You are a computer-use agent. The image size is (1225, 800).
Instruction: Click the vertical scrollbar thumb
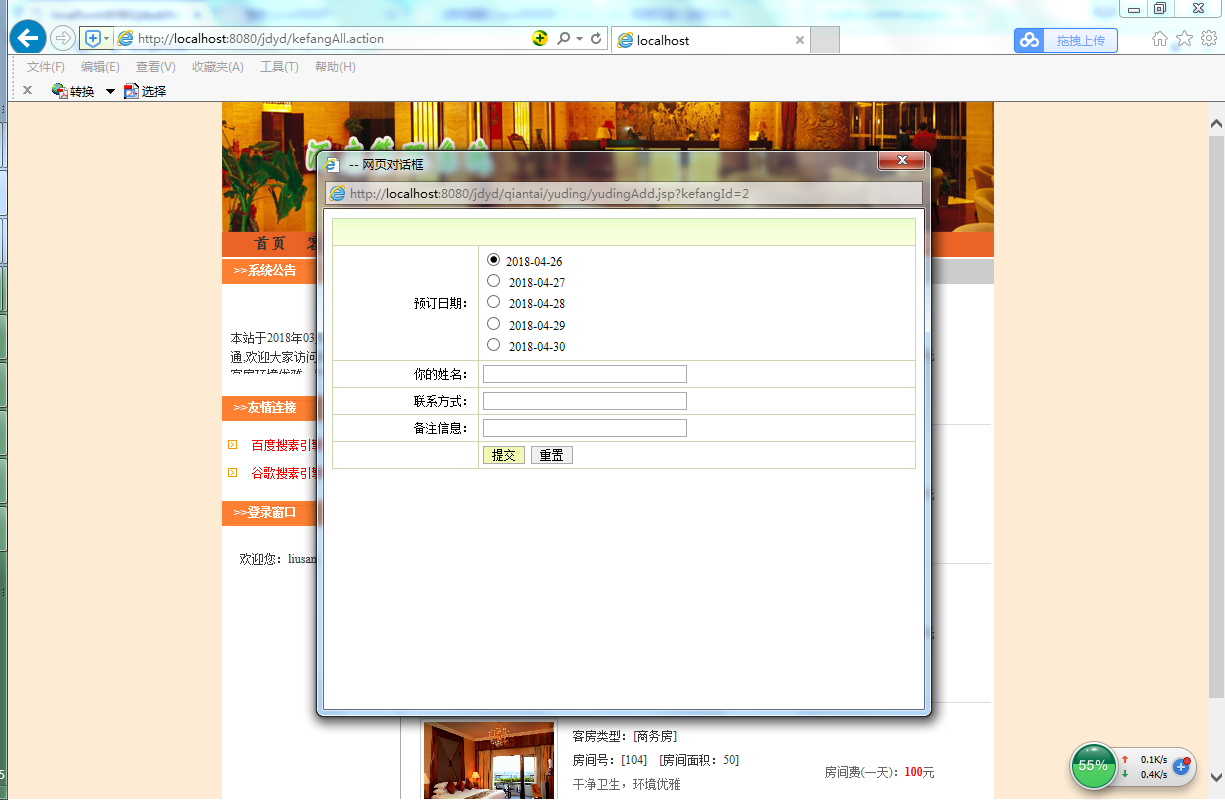(x=1216, y=417)
